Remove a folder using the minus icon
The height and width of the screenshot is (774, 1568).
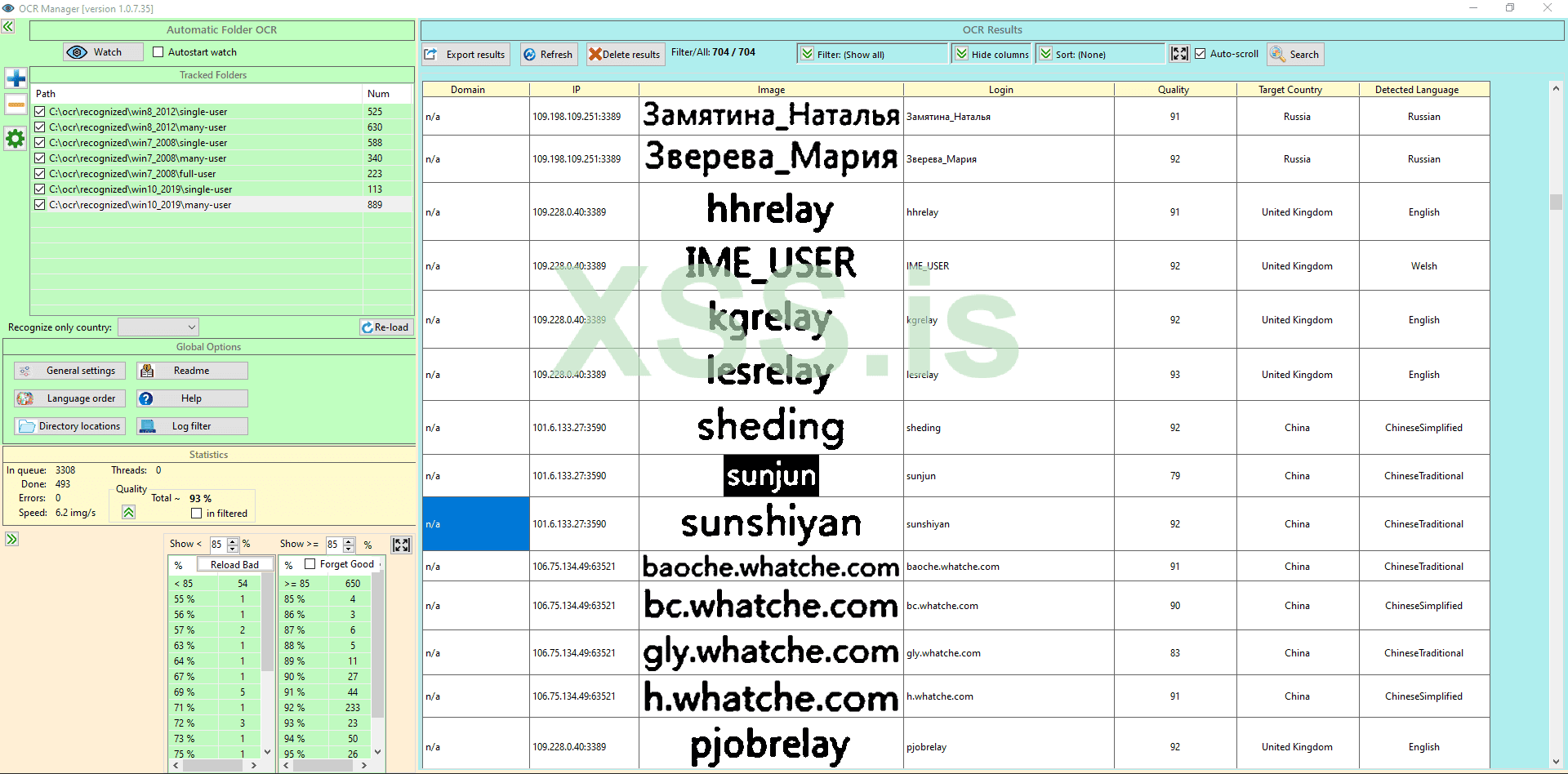[x=15, y=105]
